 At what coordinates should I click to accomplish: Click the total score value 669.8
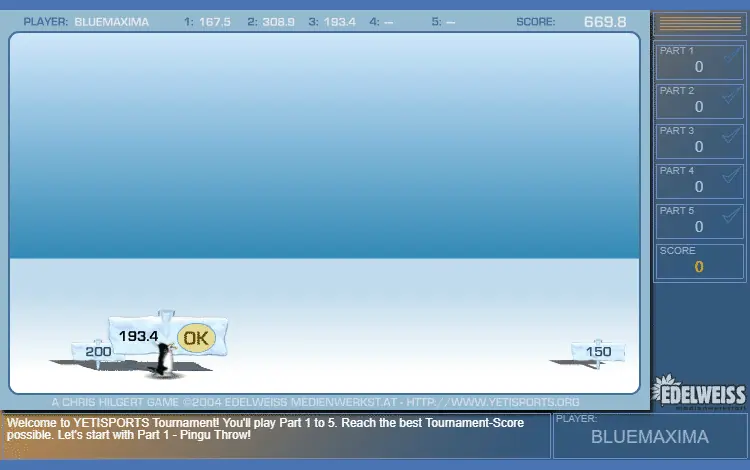click(x=605, y=22)
